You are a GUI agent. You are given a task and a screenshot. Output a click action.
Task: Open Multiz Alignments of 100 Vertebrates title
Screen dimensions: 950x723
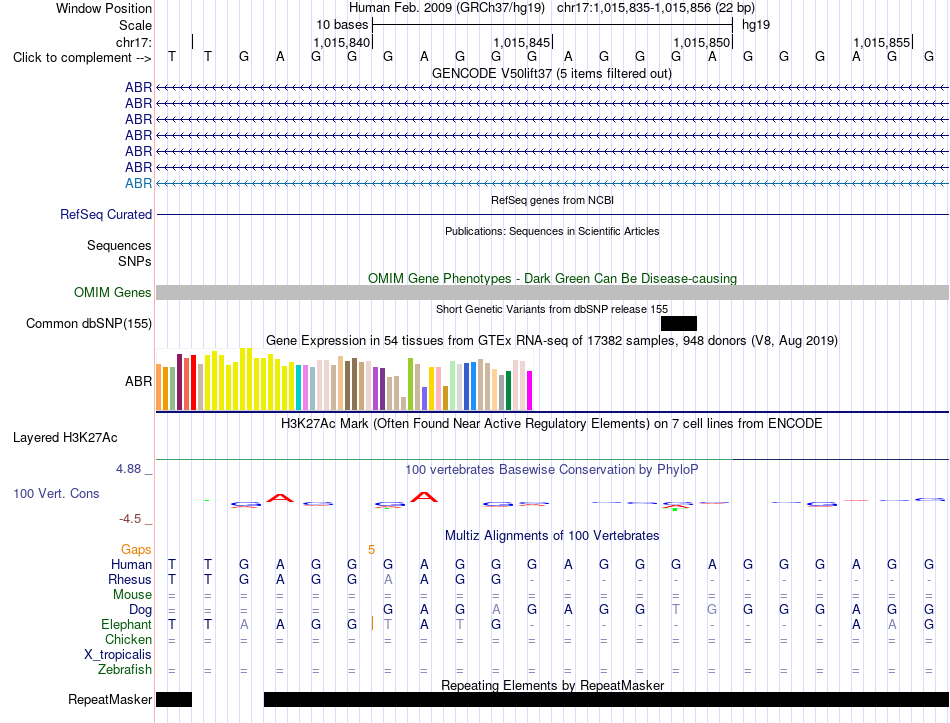[x=552, y=536]
